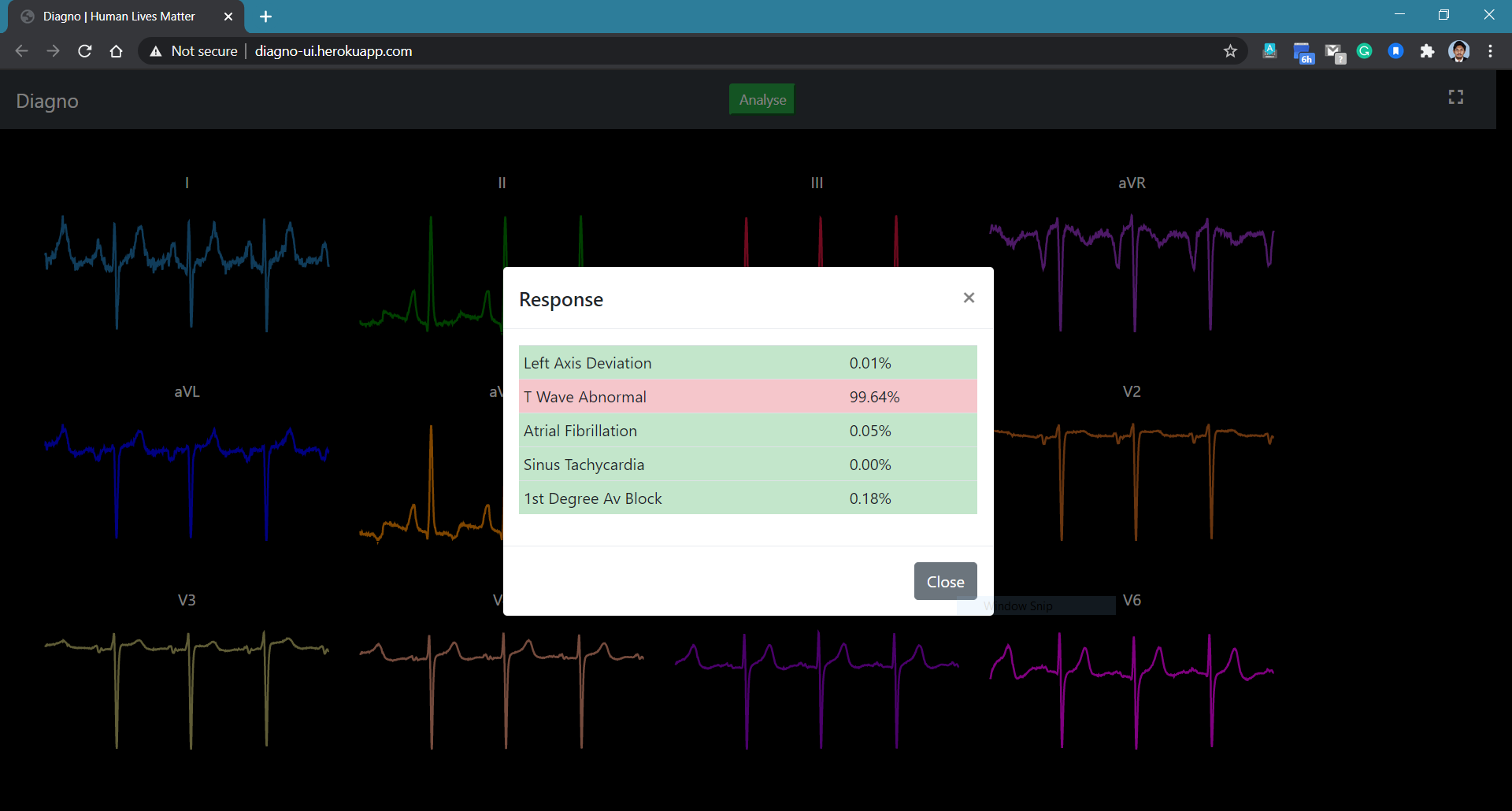
Task: Go back to the previous page
Action: pyautogui.click(x=21, y=51)
